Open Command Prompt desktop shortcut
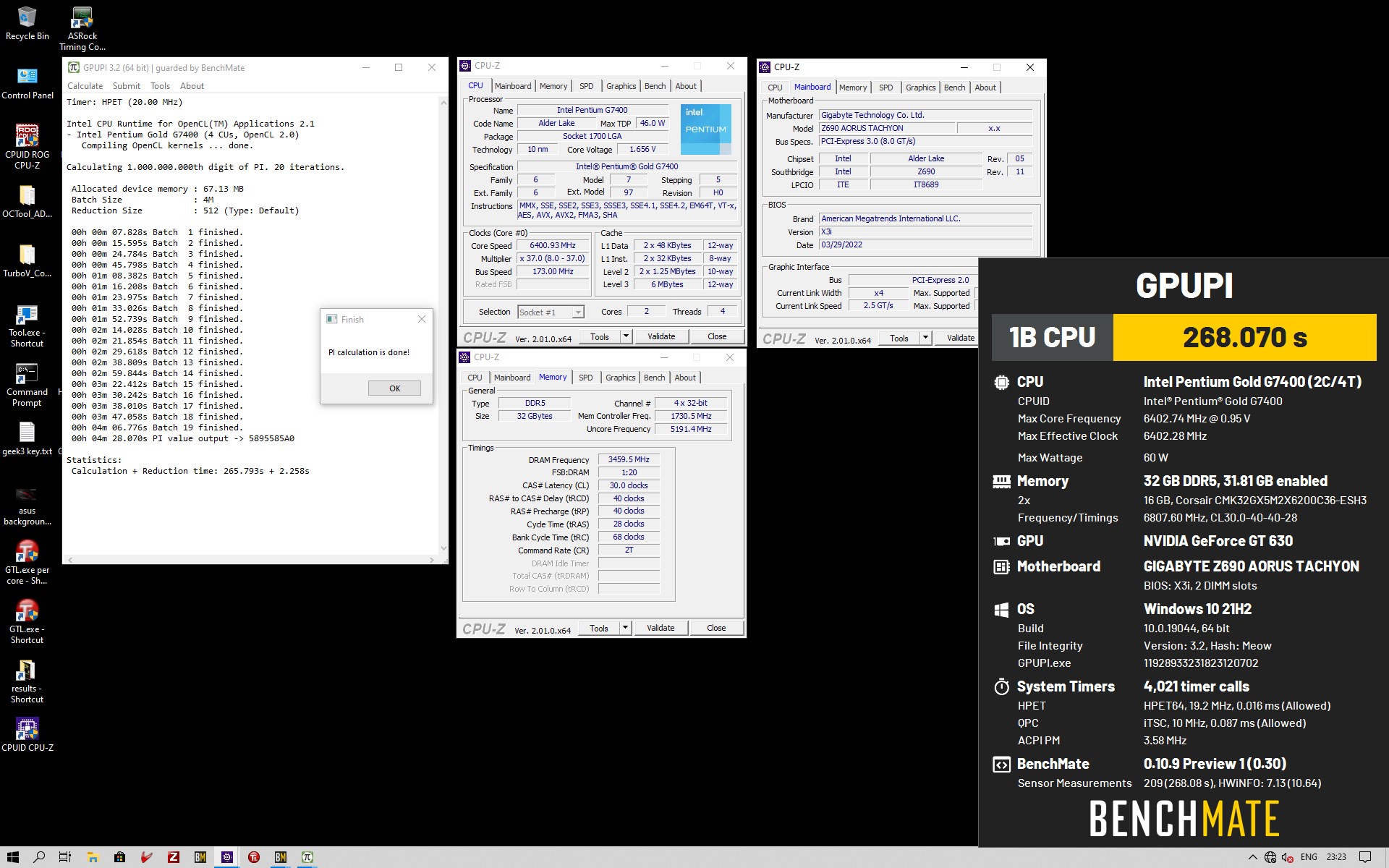 click(27, 386)
